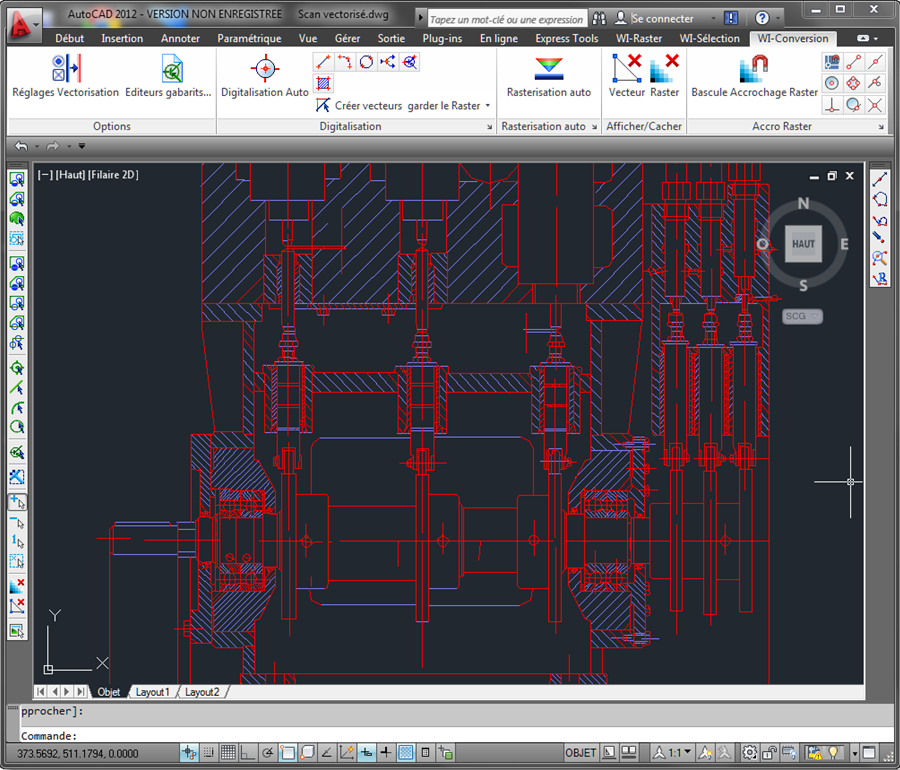Click the raster snap center circle icon

click(x=832, y=84)
